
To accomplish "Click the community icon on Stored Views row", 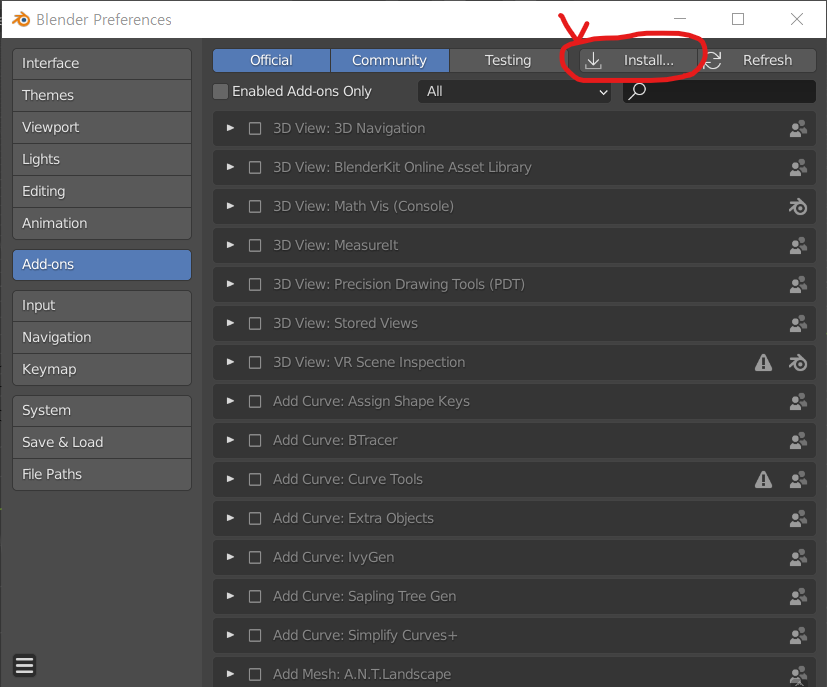I will tap(798, 324).
